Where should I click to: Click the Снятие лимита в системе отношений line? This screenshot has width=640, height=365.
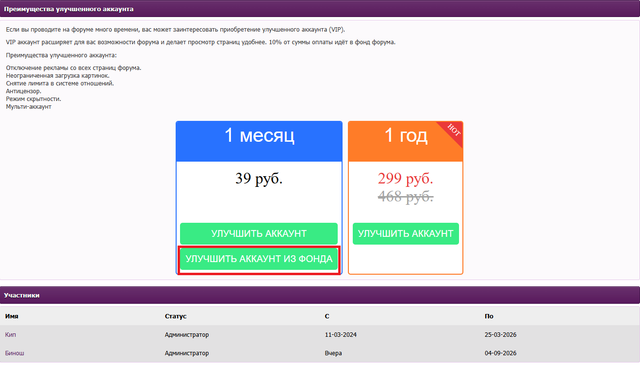(x=60, y=83)
